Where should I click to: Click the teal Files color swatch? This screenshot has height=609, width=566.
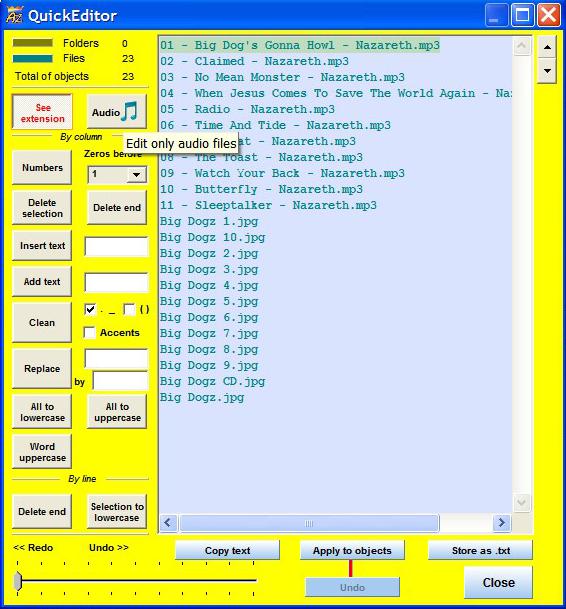point(33,58)
